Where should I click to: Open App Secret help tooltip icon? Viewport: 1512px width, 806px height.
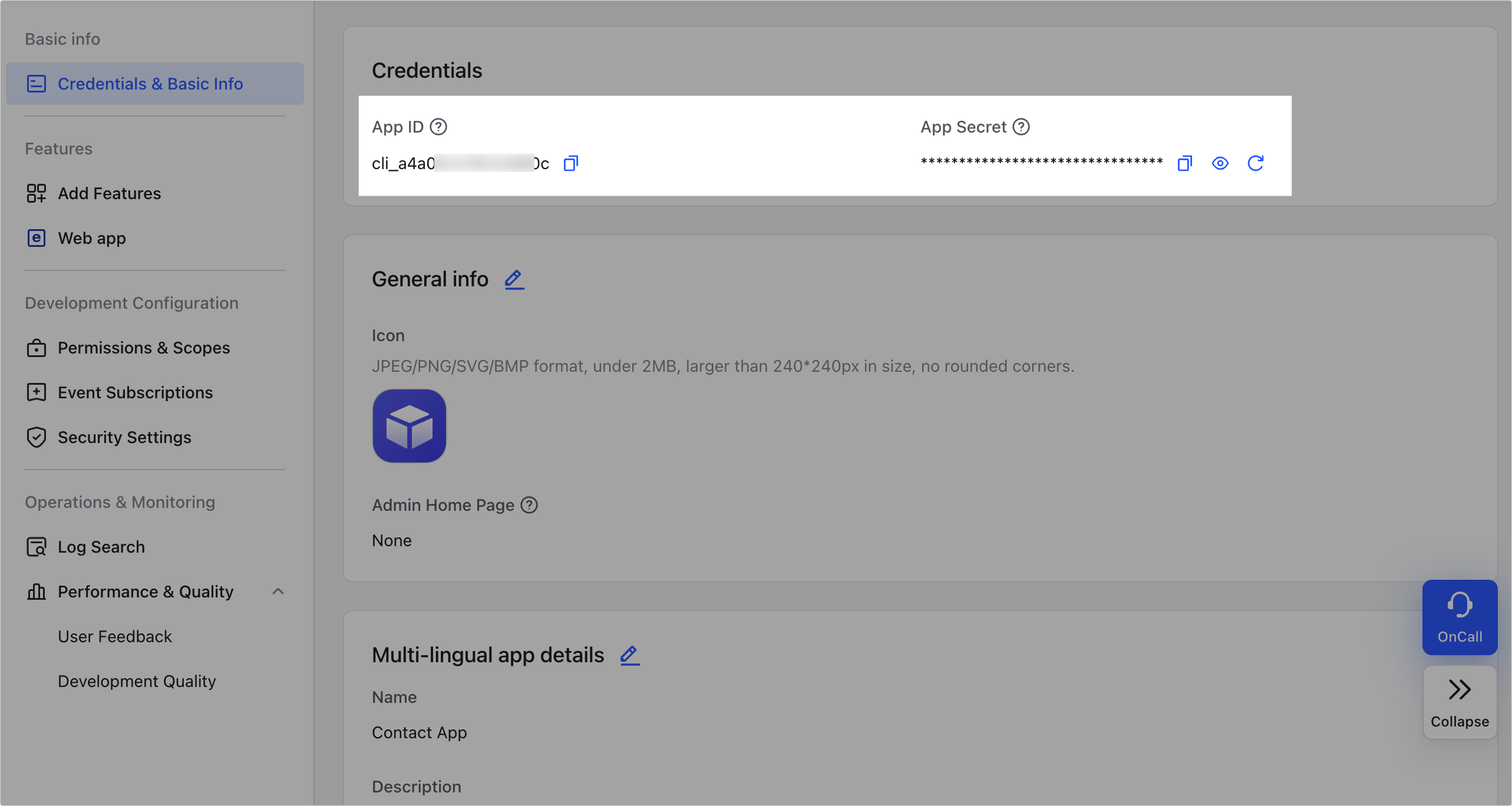1021,127
